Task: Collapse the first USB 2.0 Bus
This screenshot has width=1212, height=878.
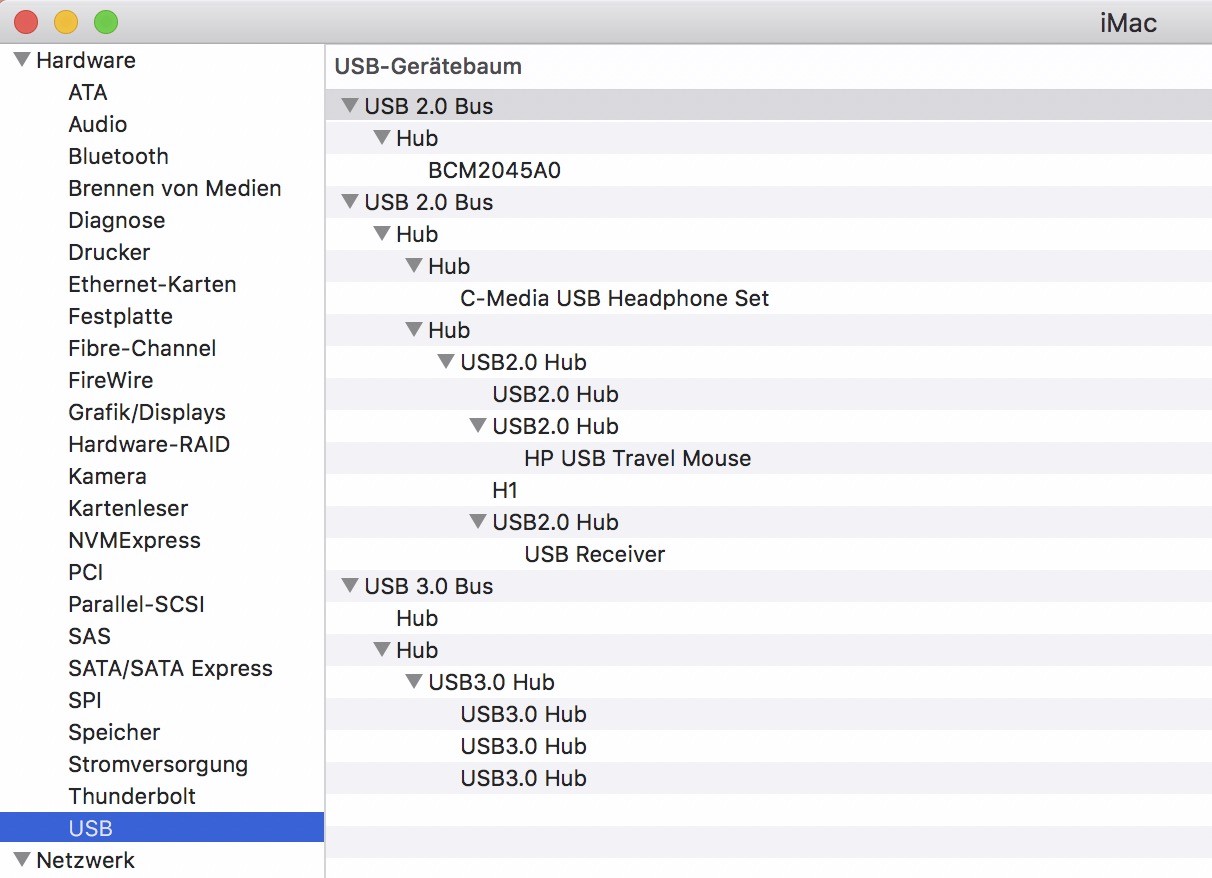Action: coord(349,106)
